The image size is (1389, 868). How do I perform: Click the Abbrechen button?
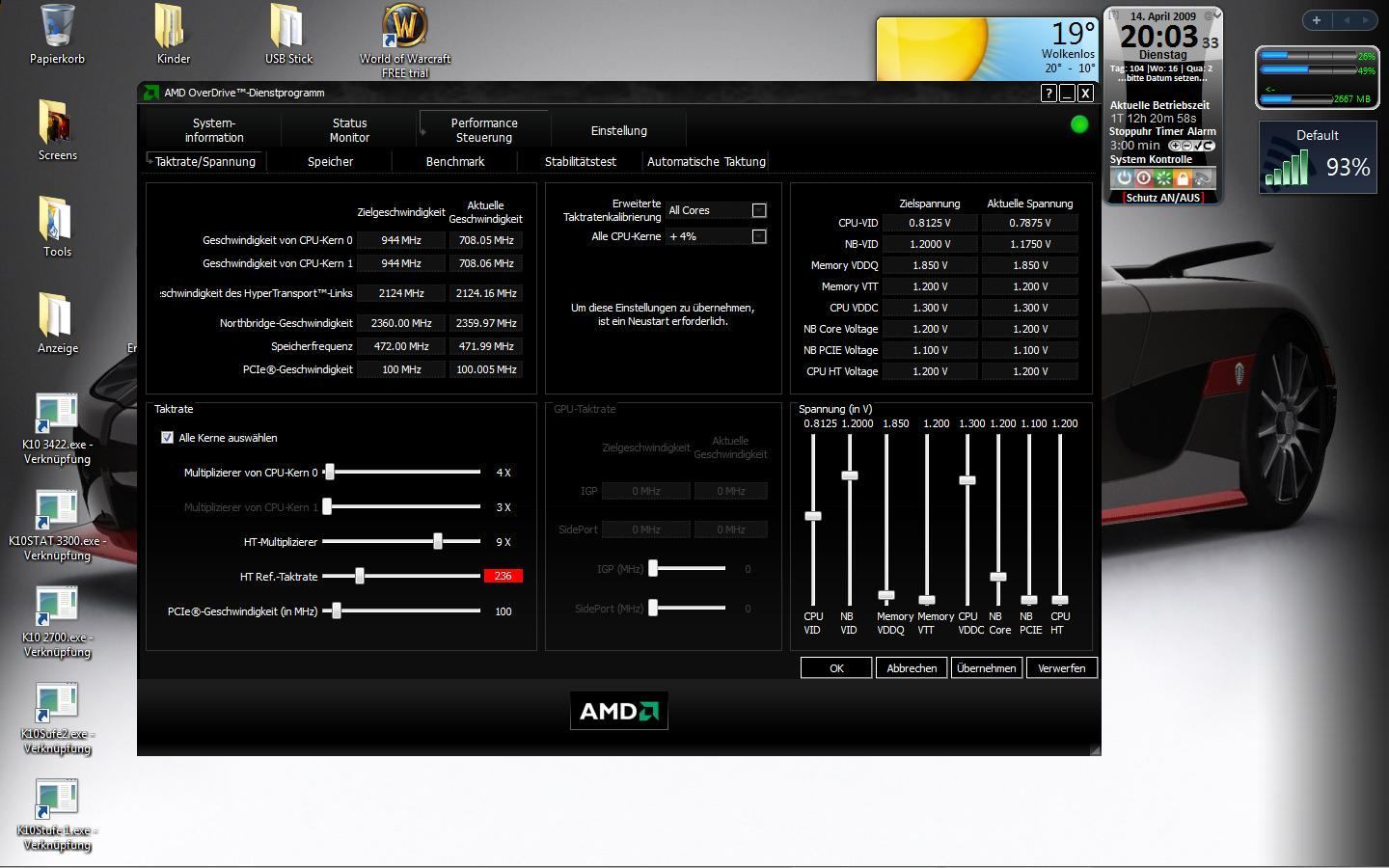912,667
